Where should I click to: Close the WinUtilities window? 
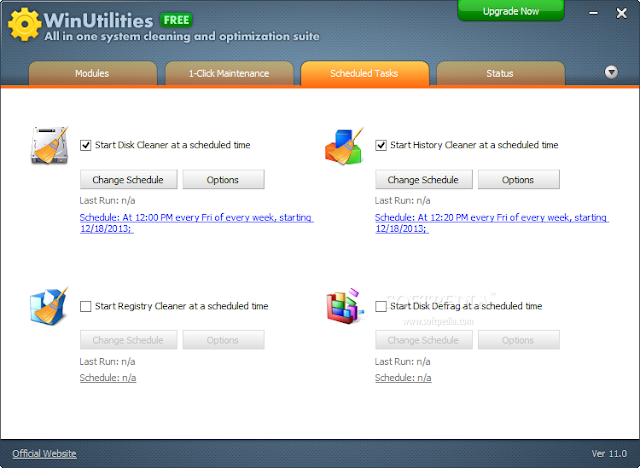pos(621,13)
